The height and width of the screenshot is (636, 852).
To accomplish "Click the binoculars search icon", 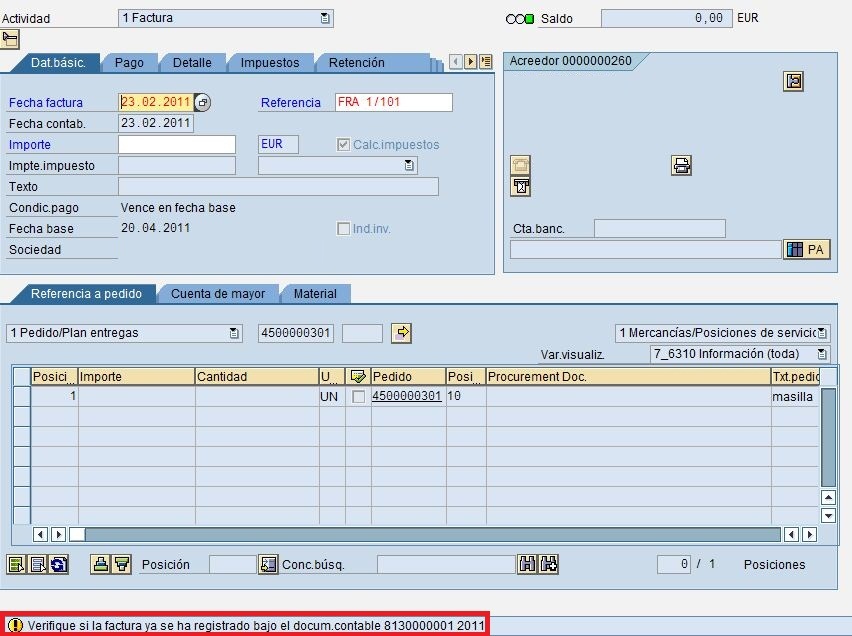I will coord(527,564).
